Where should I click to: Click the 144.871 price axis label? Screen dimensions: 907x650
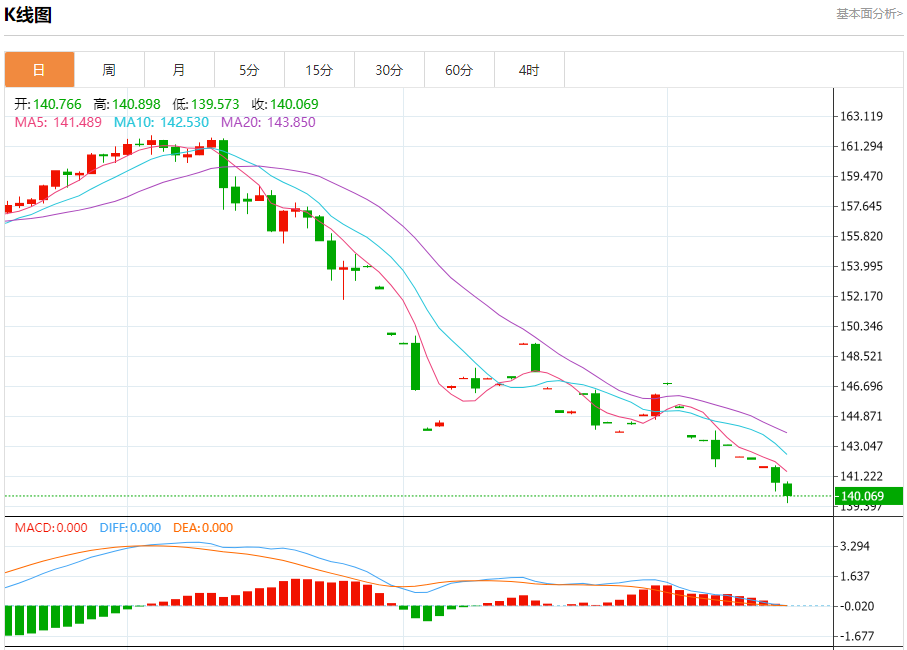861,416
